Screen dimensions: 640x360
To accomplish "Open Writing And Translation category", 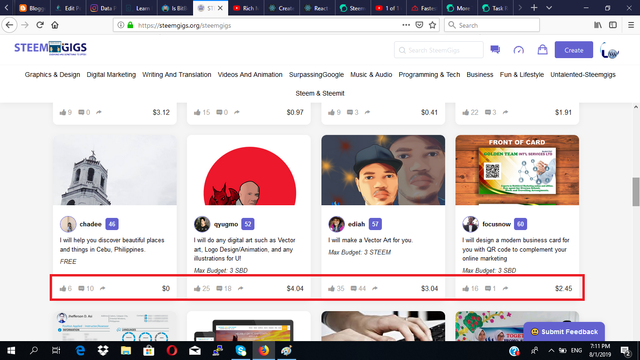I will (x=177, y=75).
